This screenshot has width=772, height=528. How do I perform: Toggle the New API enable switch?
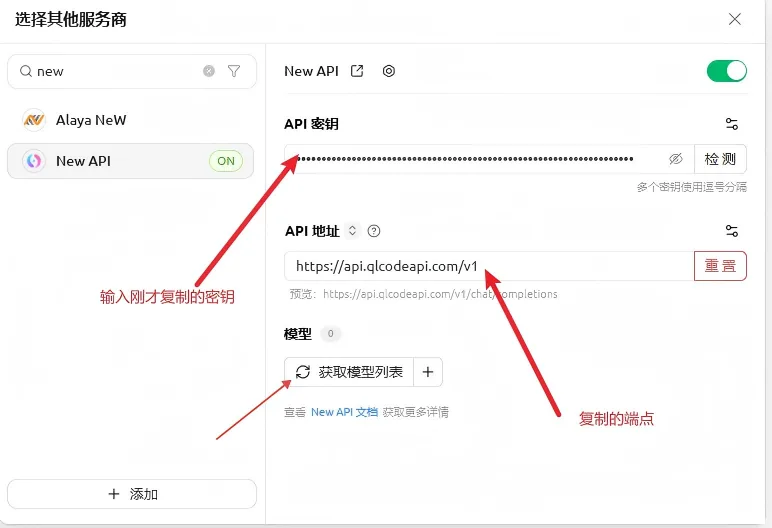coord(727,71)
